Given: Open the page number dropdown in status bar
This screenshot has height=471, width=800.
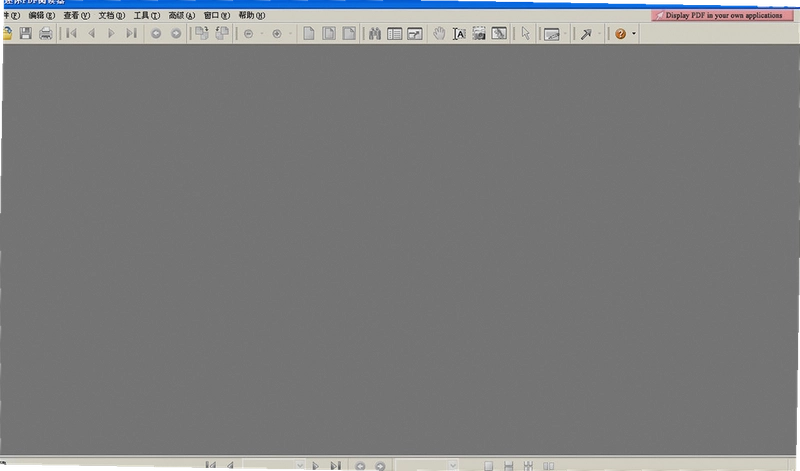Looking at the screenshot, I should (299, 465).
